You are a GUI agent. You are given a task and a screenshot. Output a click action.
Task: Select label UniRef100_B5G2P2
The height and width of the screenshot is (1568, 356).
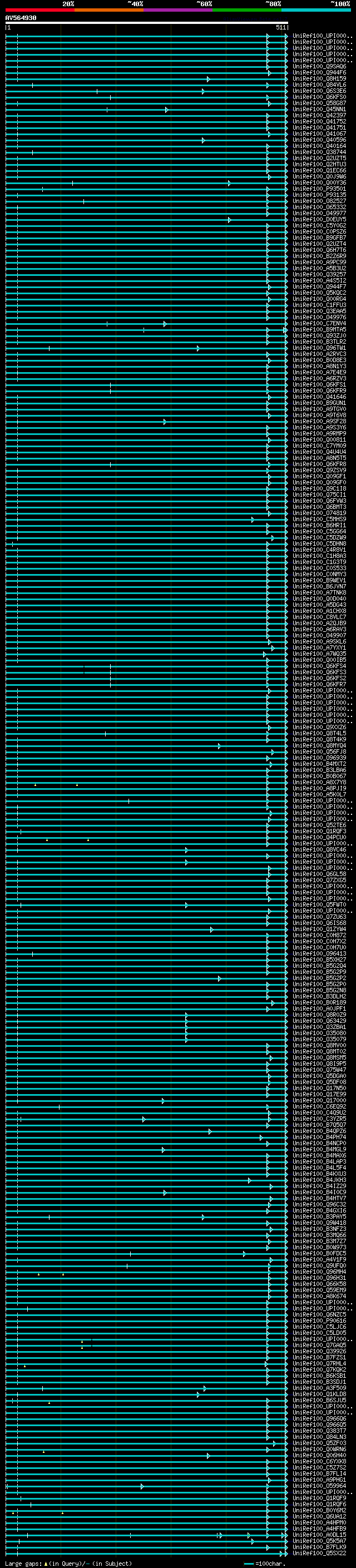tap(319, 978)
